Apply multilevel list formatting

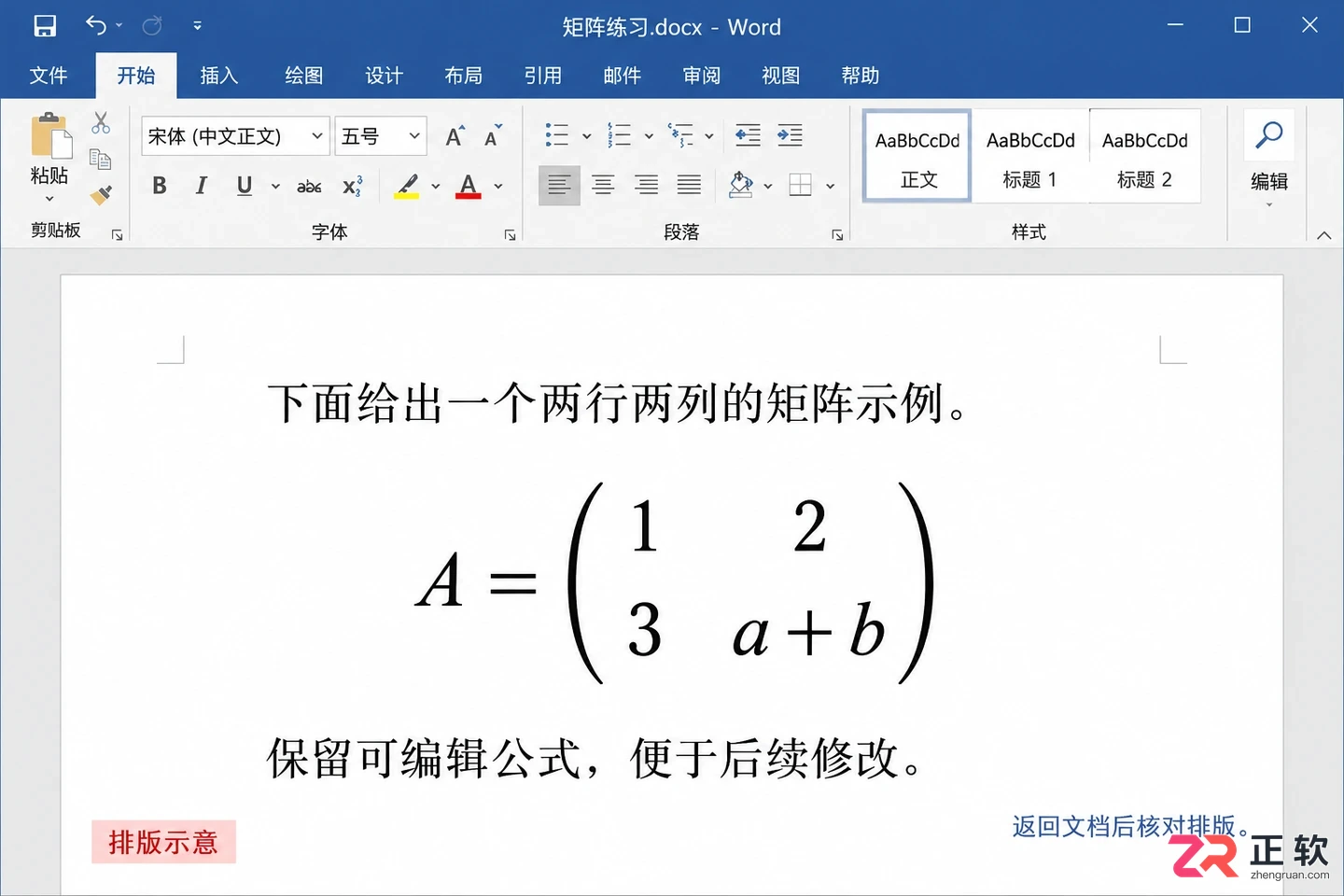click(680, 135)
